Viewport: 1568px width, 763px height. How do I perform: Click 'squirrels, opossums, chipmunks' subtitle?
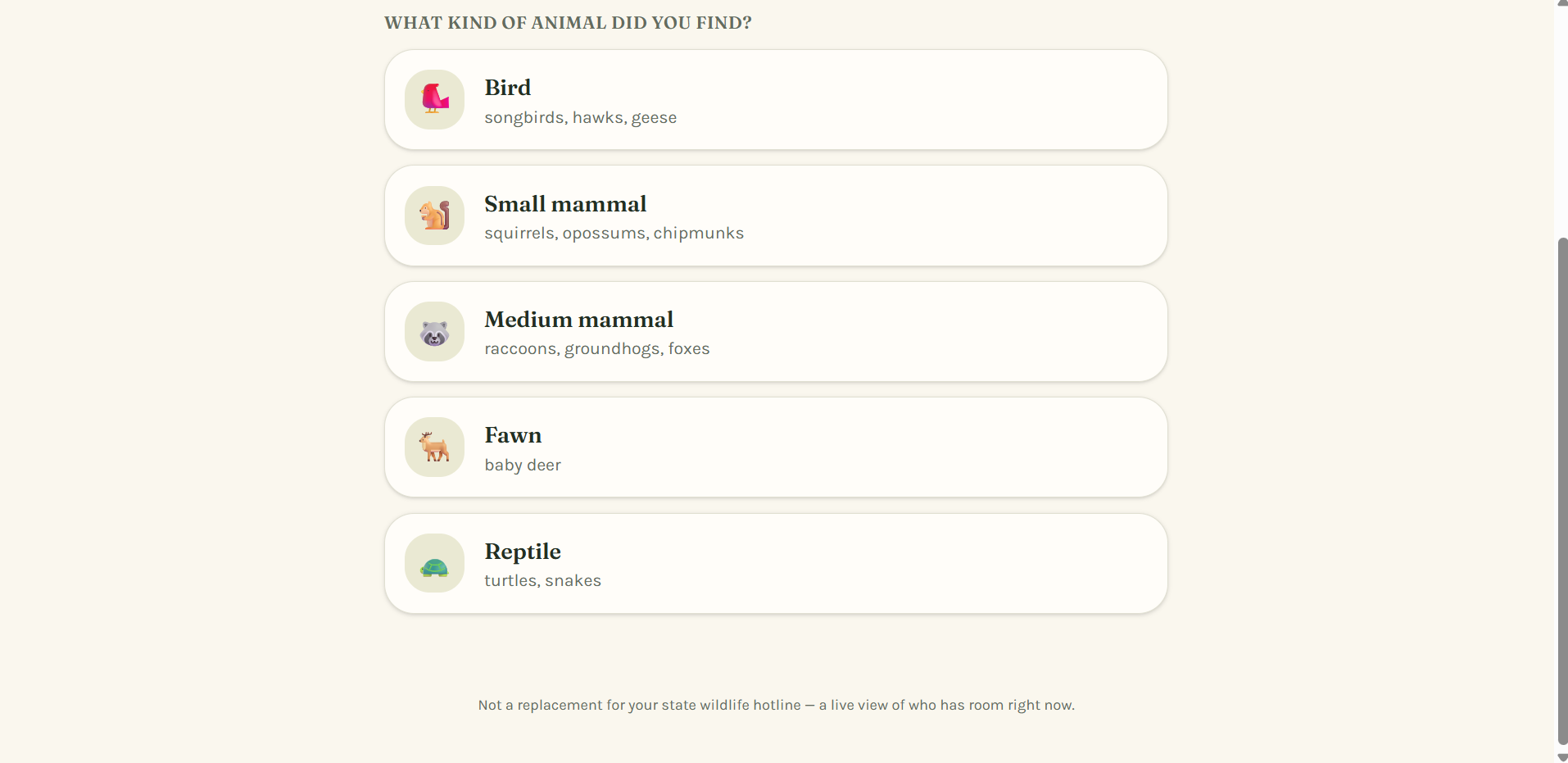614,233
